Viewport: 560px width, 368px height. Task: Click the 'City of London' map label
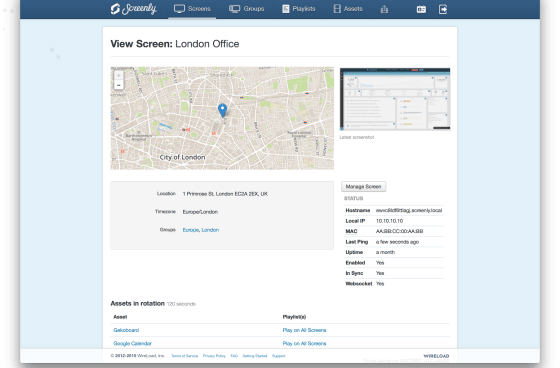coord(182,157)
